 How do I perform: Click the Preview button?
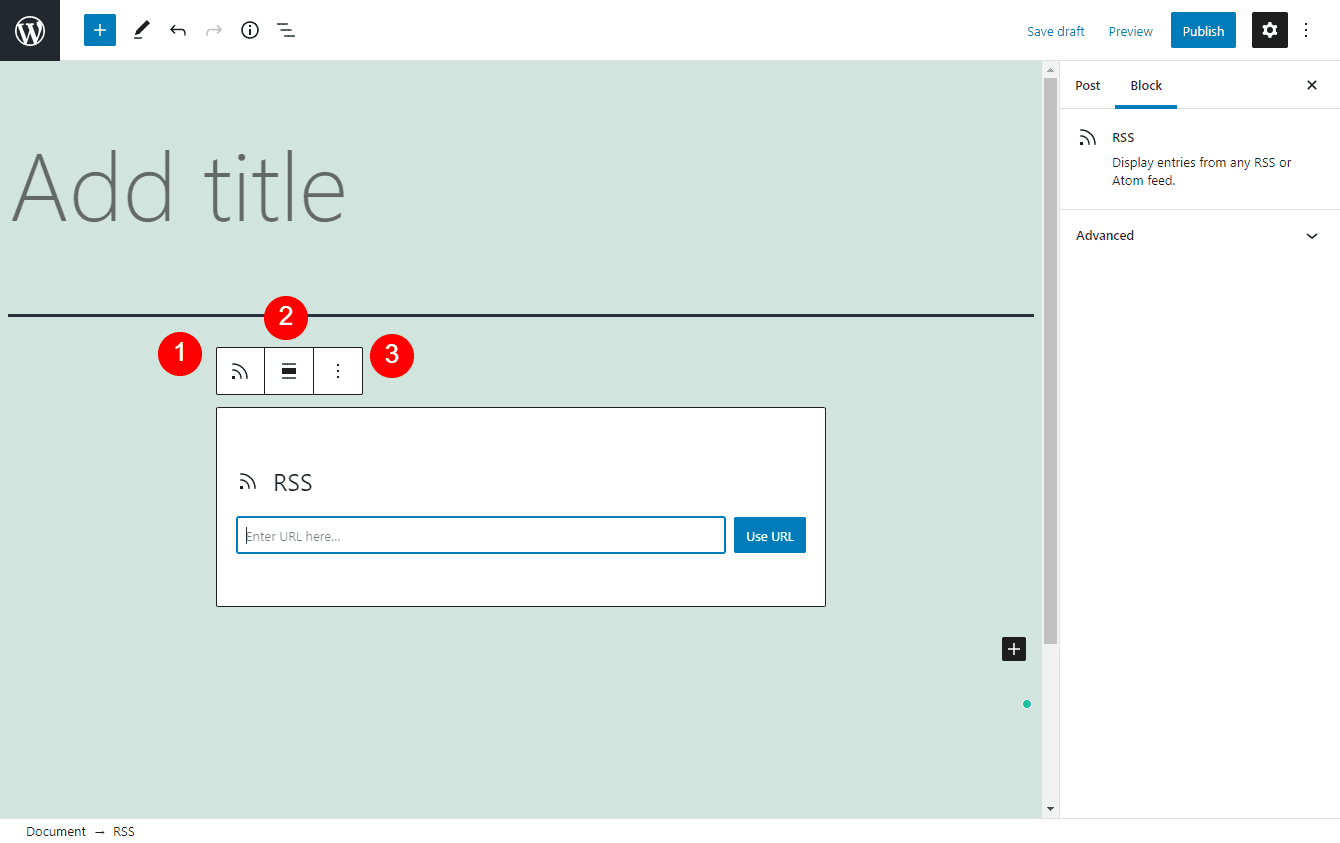tap(1130, 31)
